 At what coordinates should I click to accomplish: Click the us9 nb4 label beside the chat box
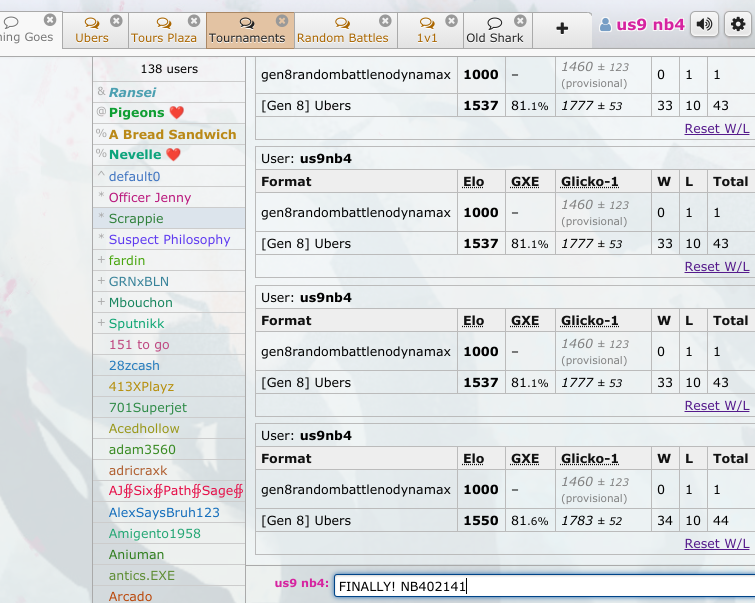click(301, 583)
